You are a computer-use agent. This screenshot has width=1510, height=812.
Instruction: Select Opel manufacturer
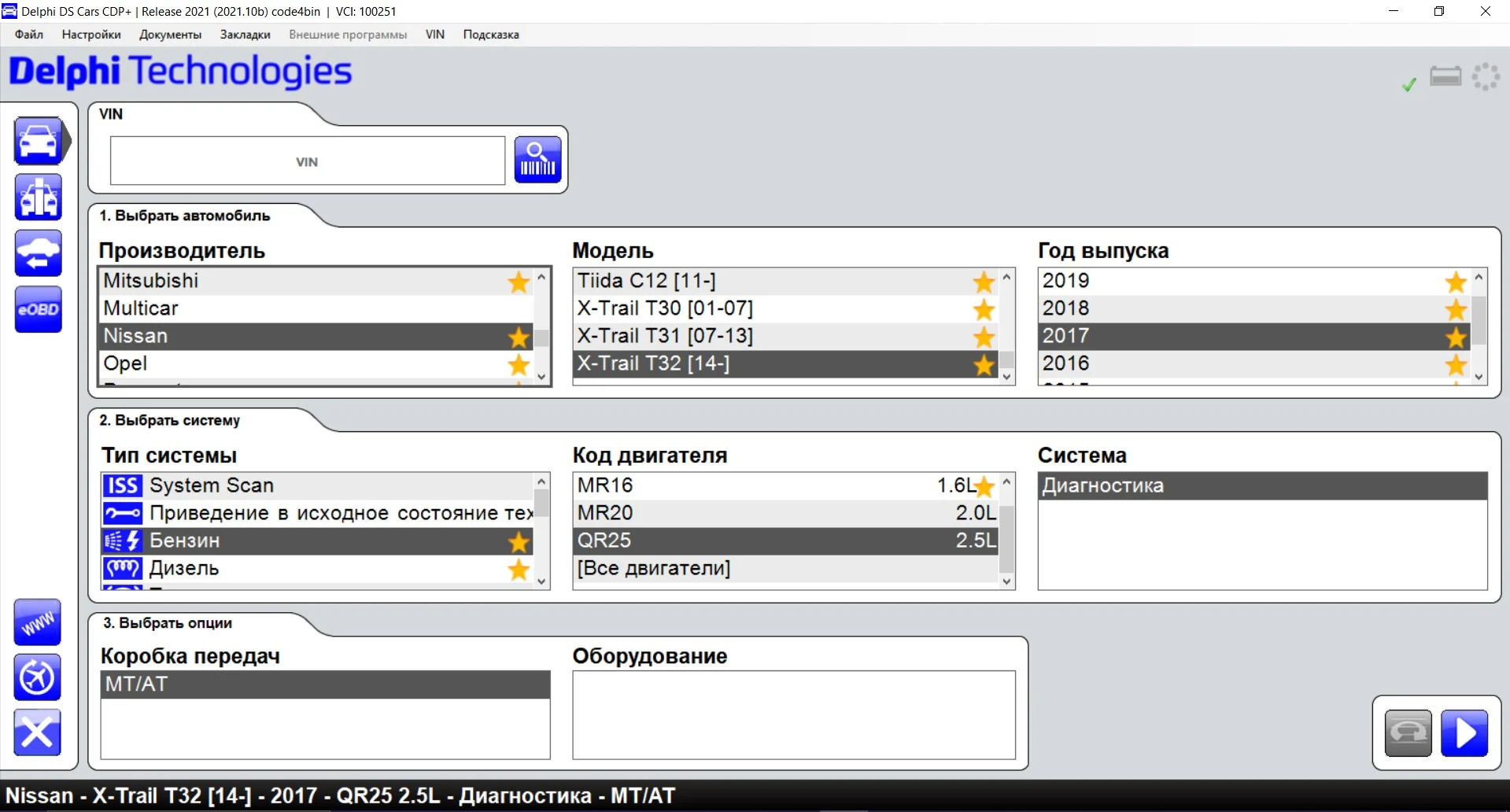(x=316, y=364)
